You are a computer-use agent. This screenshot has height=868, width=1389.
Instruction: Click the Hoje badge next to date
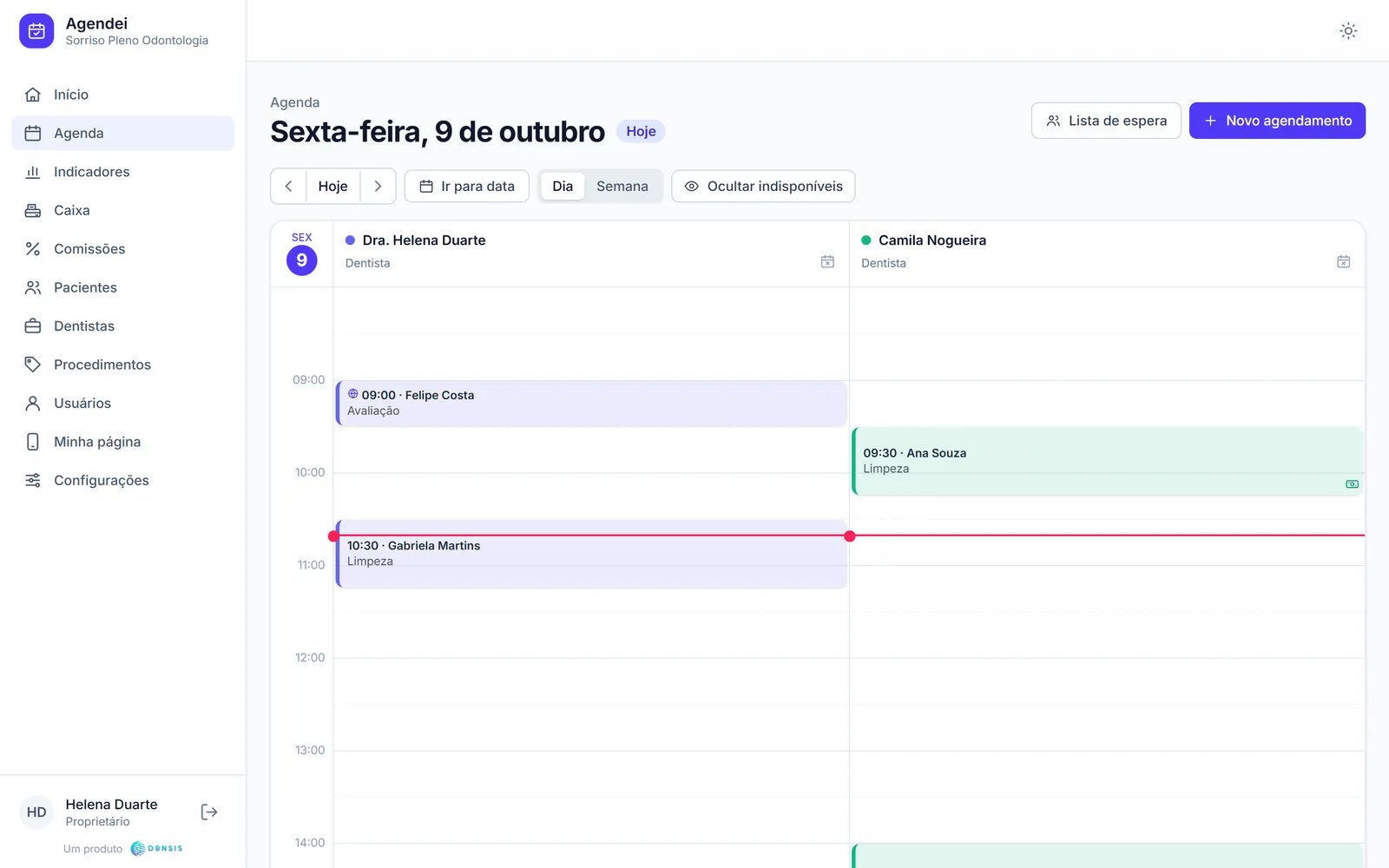click(641, 131)
